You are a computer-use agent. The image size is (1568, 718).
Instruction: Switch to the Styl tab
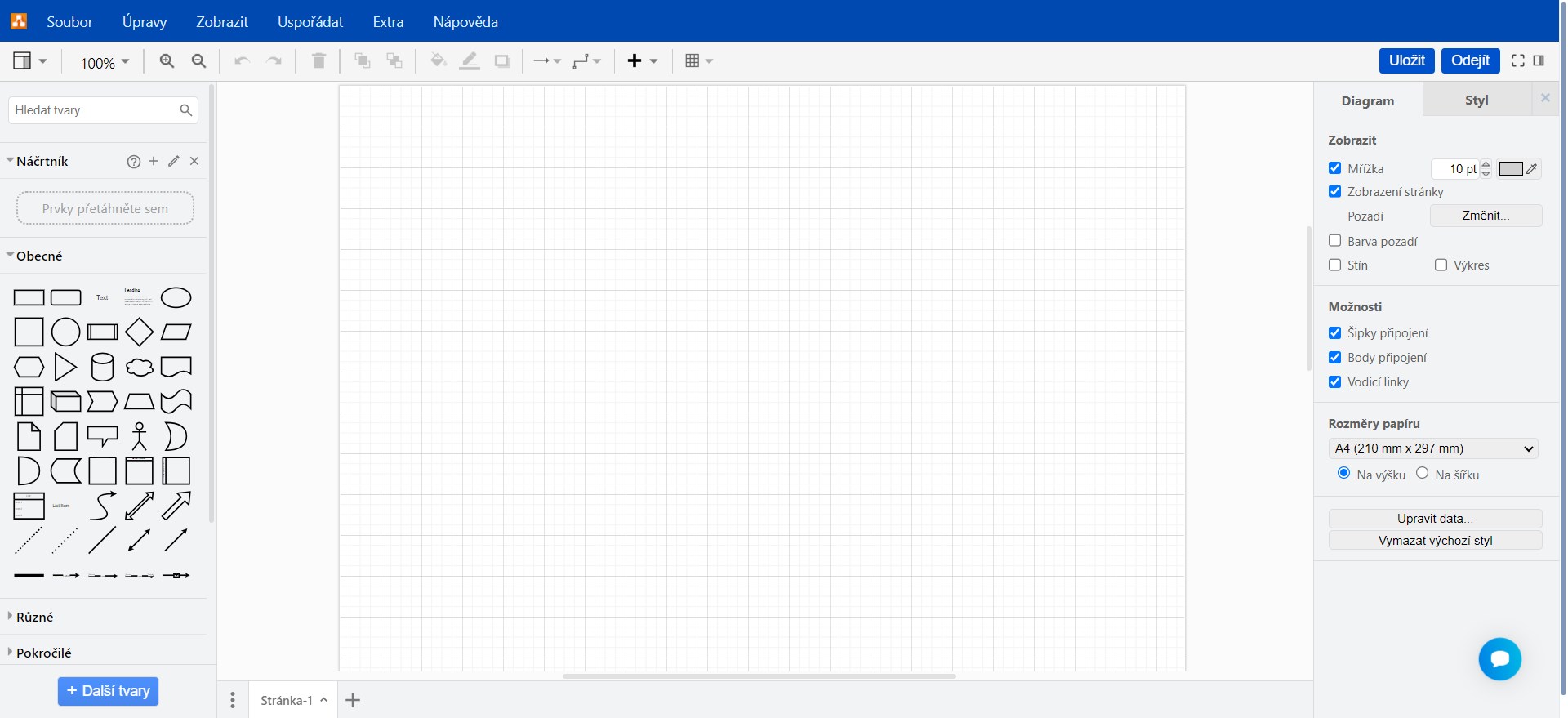point(1476,100)
